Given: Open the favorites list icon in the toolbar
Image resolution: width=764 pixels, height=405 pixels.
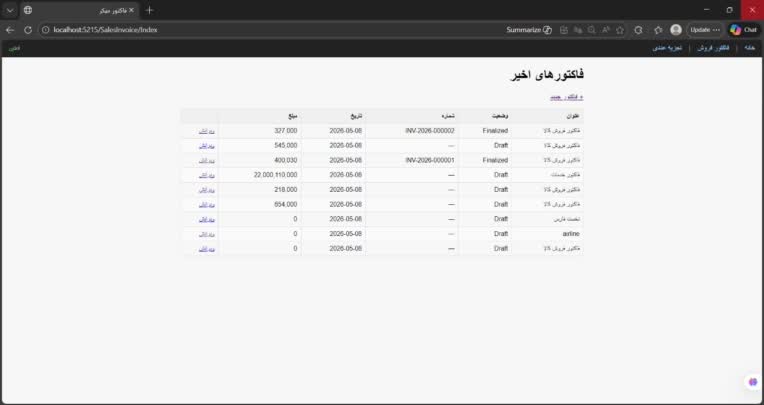Looking at the screenshot, I should [658, 30].
